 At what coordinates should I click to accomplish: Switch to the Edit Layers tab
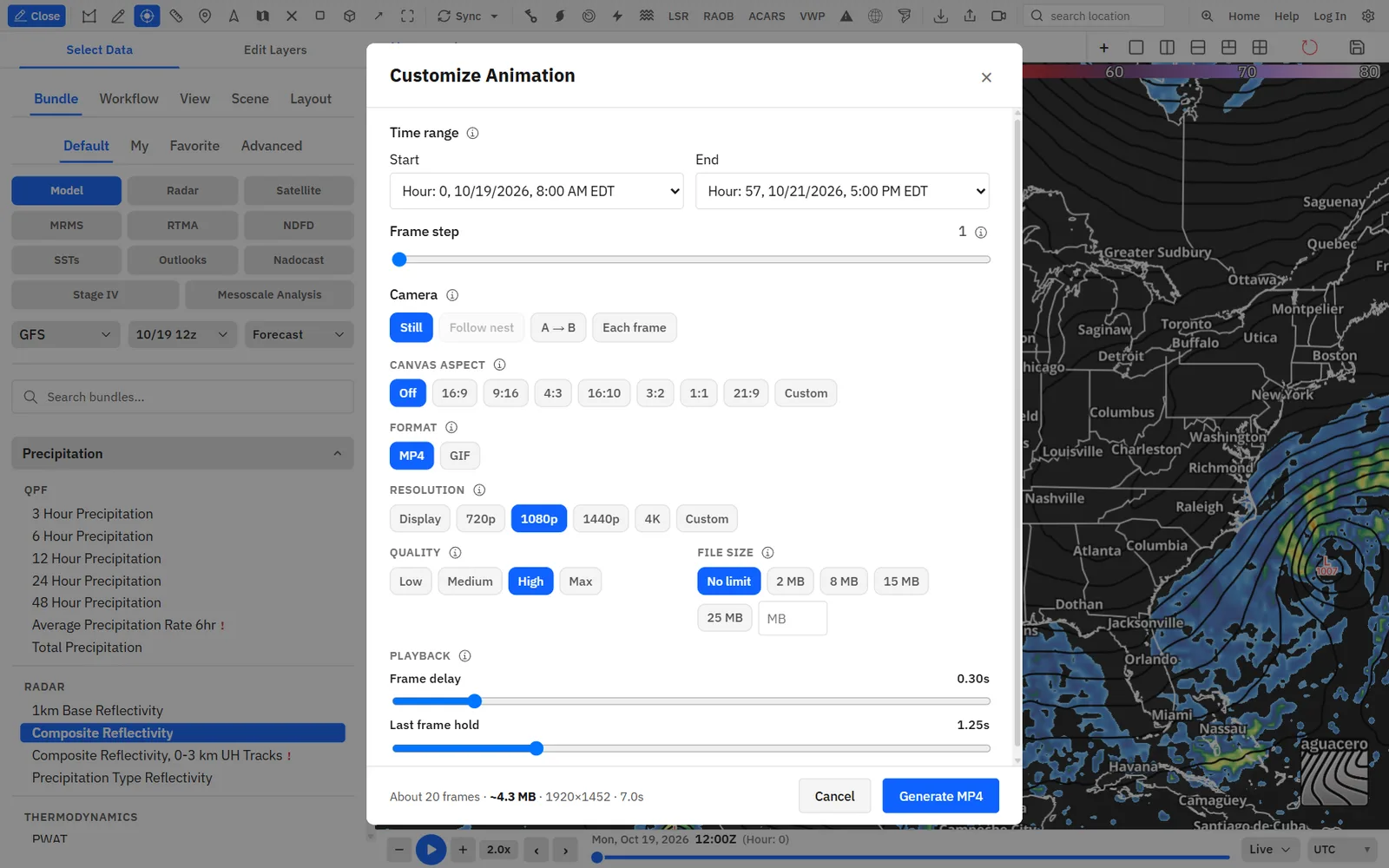click(x=275, y=49)
